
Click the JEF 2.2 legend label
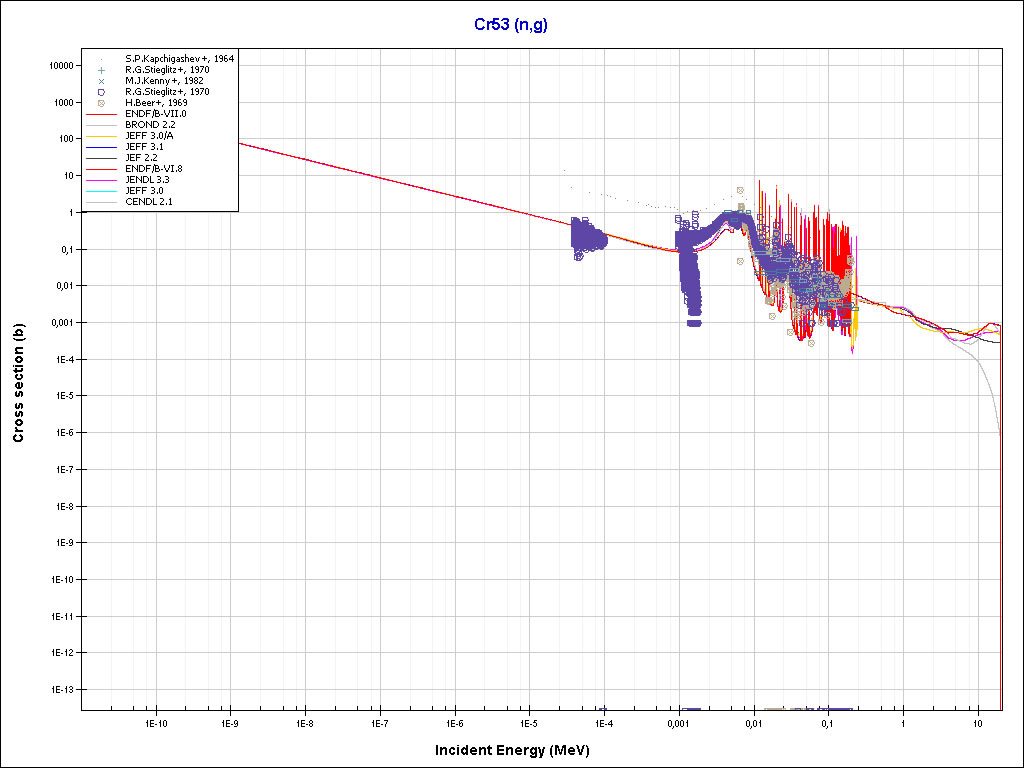pos(142,158)
